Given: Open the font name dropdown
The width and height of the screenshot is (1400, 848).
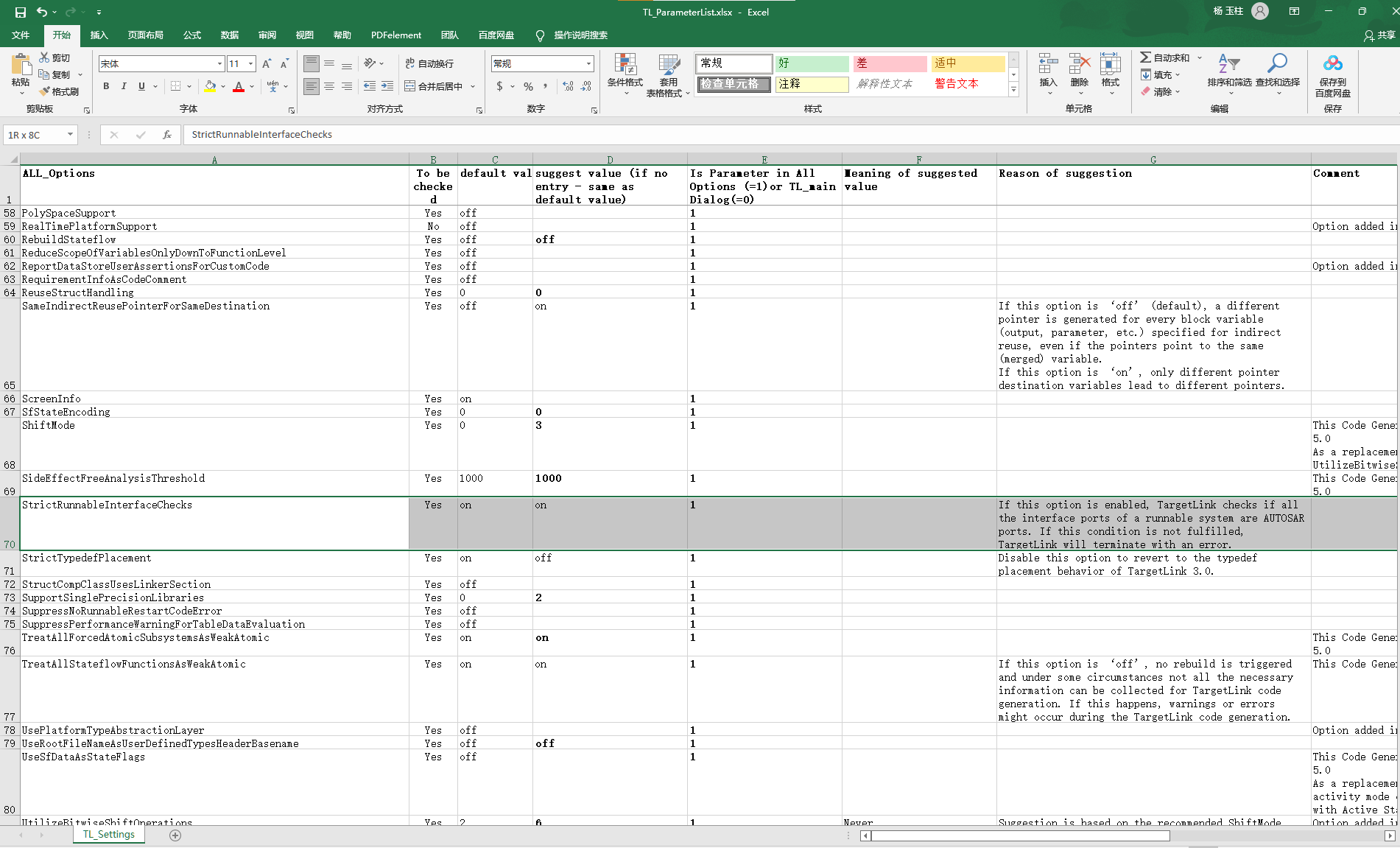Looking at the screenshot, I should click(x=219, y=63).
